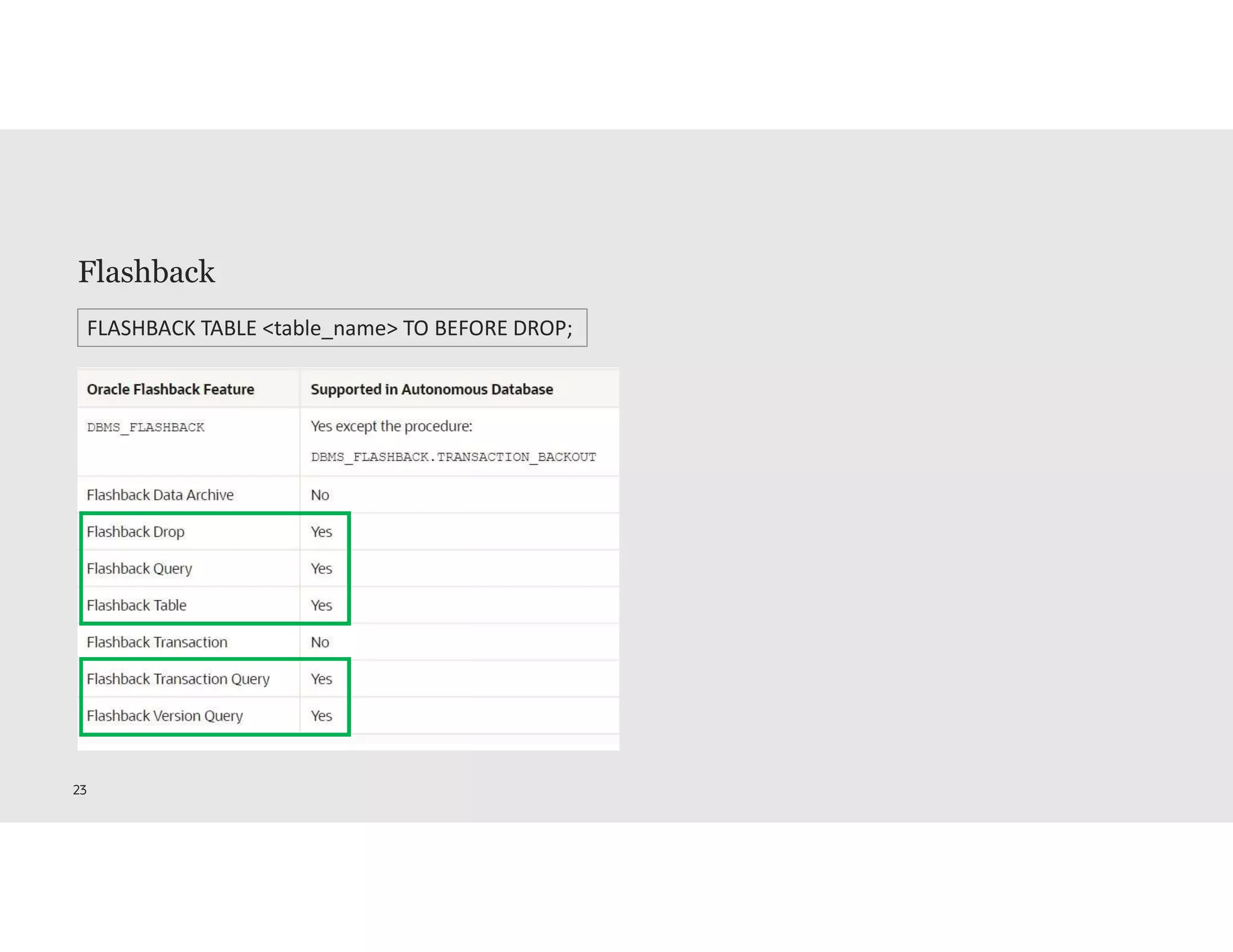This screenshot has width=1233, height=952.
Task: Click the slide number 23
Action: point(79,790)
